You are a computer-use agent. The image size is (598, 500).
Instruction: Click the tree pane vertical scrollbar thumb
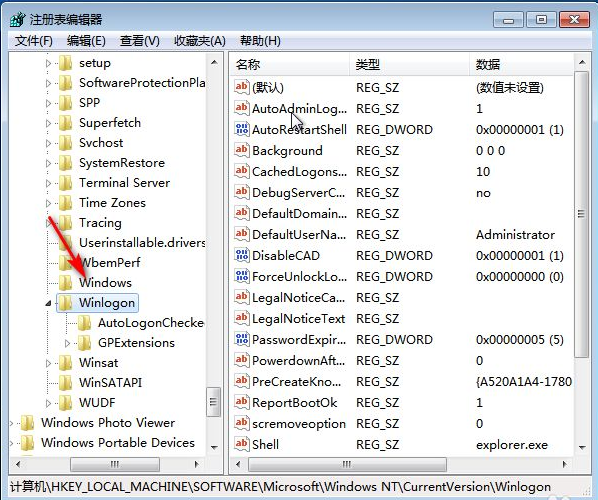coord(214,402)
